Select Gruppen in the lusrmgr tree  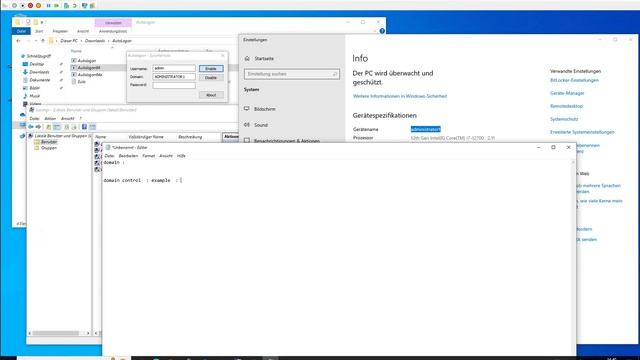(49, 148)
